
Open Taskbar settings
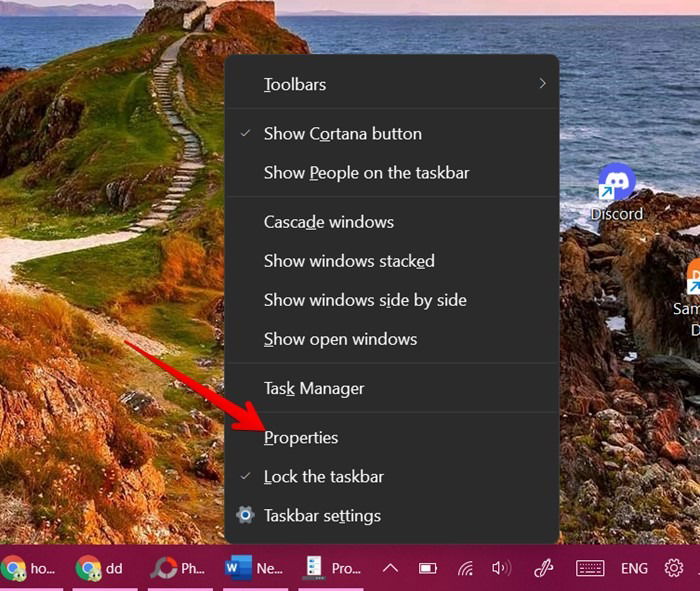(392, 516)
